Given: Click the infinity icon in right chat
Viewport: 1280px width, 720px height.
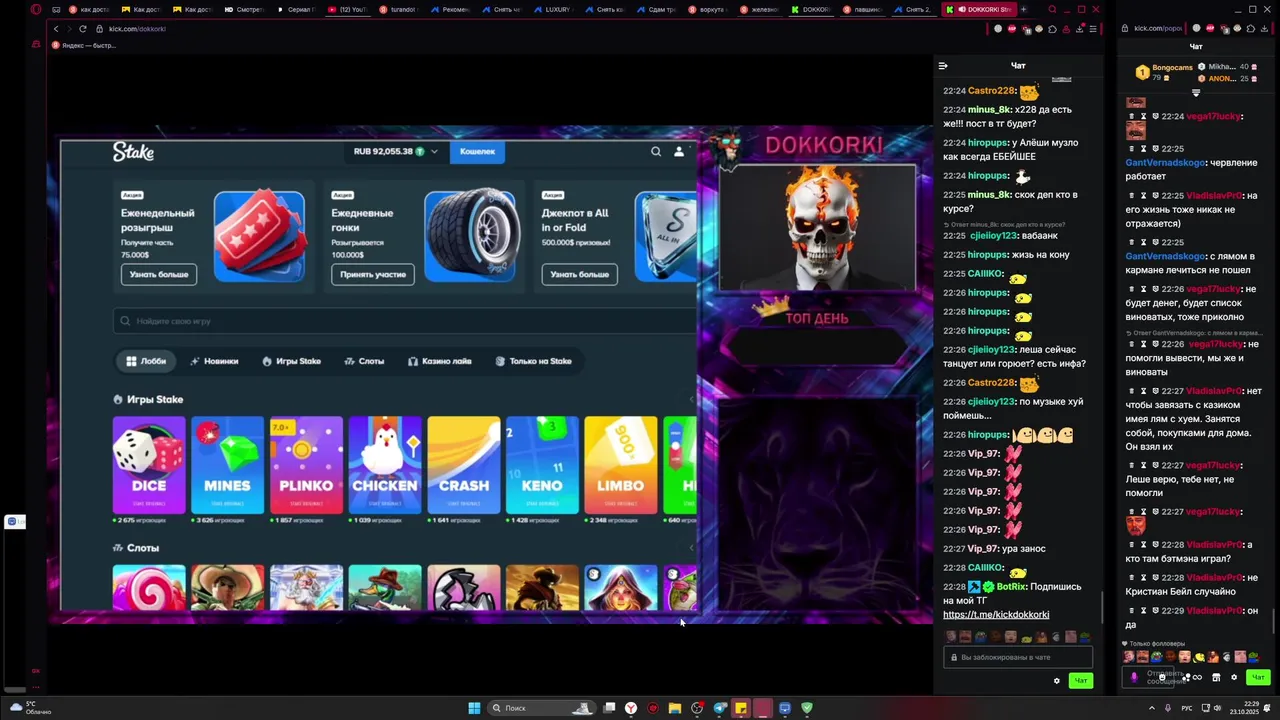Looking at the screenshot, I should (x=1197, y=677).
